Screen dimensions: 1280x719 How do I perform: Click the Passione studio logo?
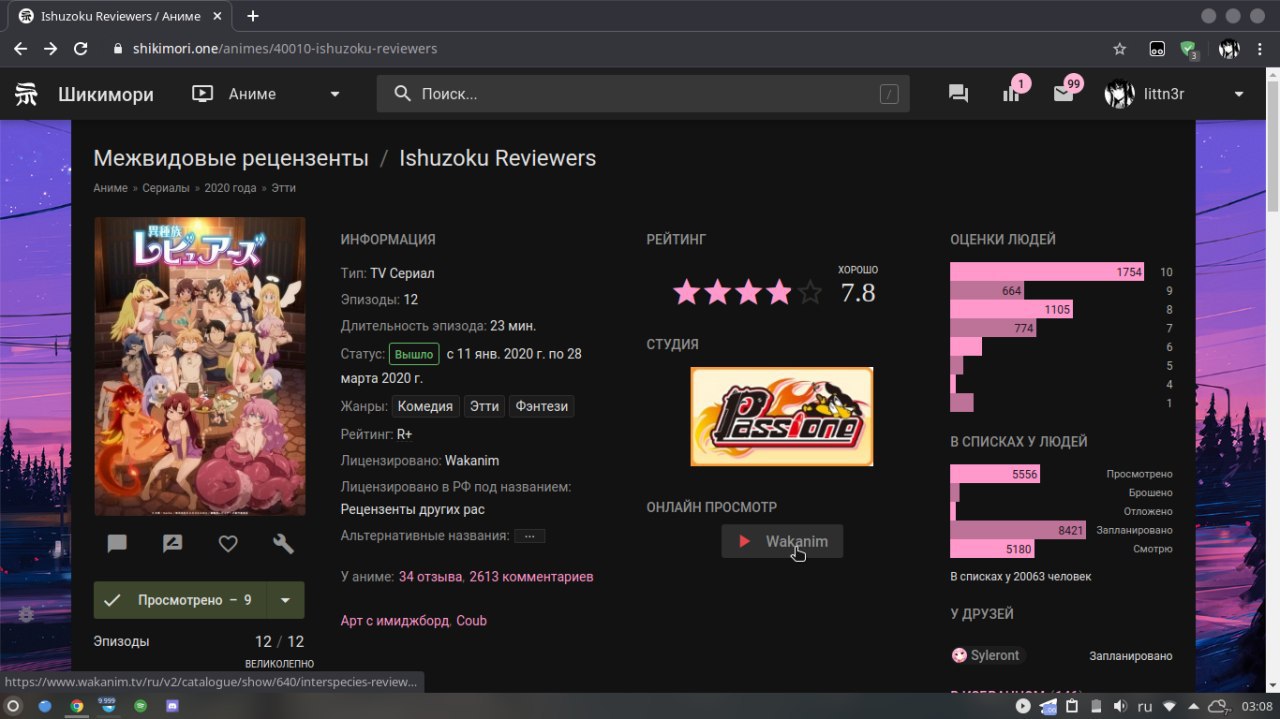[x=782, y=416]
